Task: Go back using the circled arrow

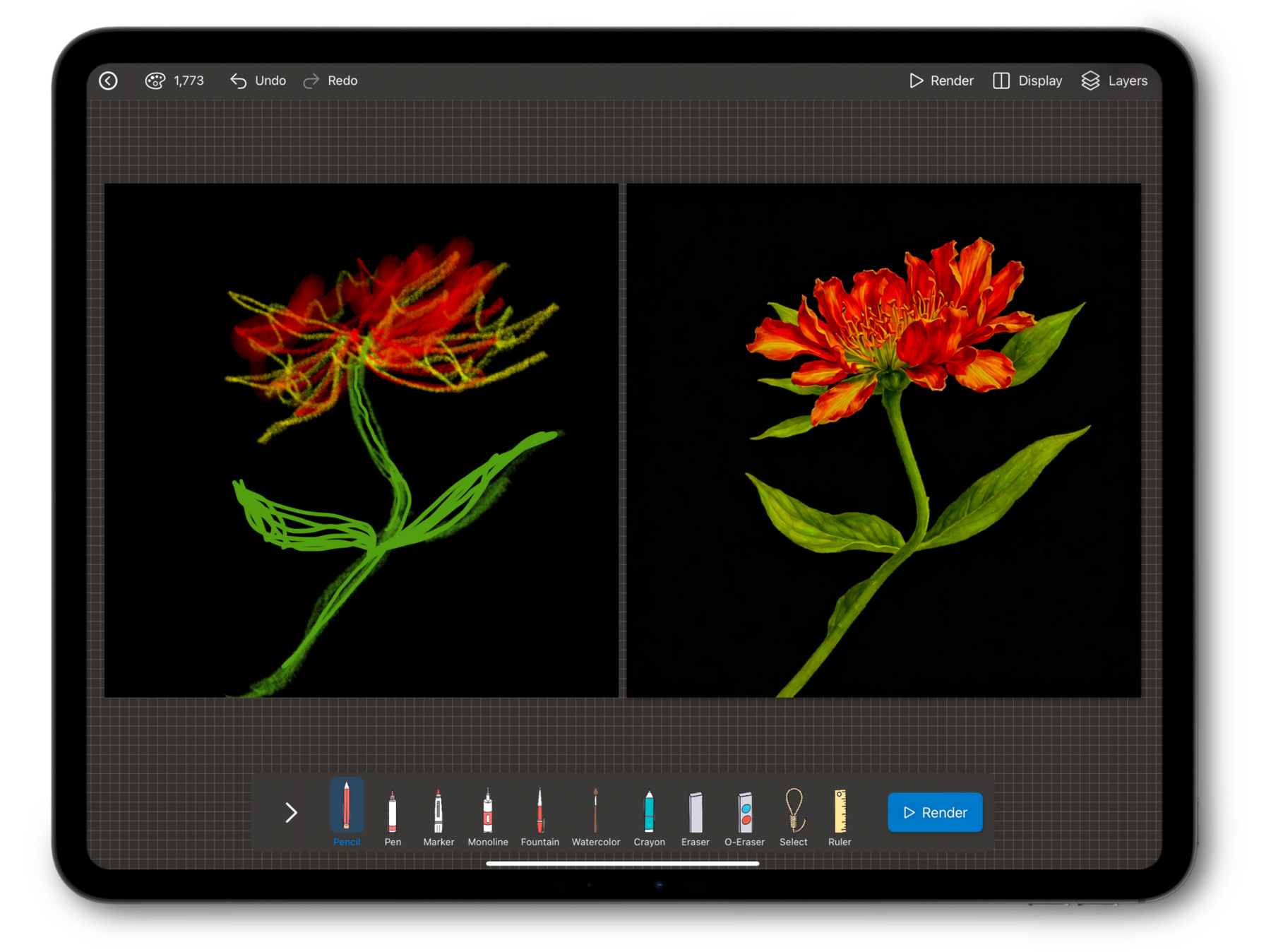Action: [108, 81]
